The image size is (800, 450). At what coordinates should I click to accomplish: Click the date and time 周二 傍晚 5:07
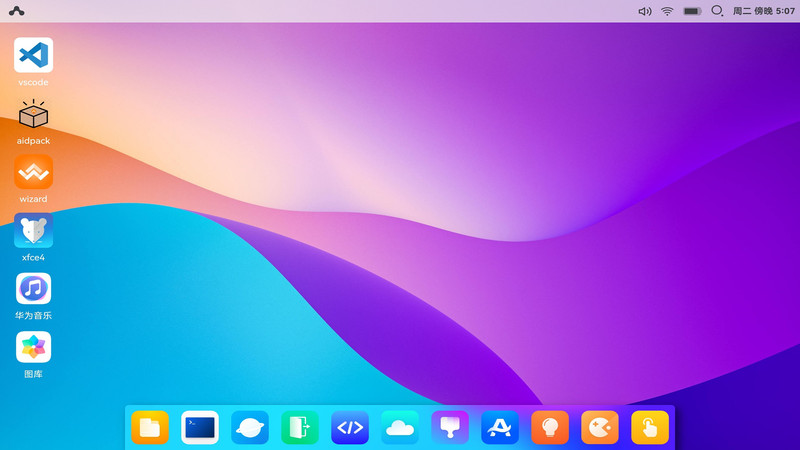(764, 11)
